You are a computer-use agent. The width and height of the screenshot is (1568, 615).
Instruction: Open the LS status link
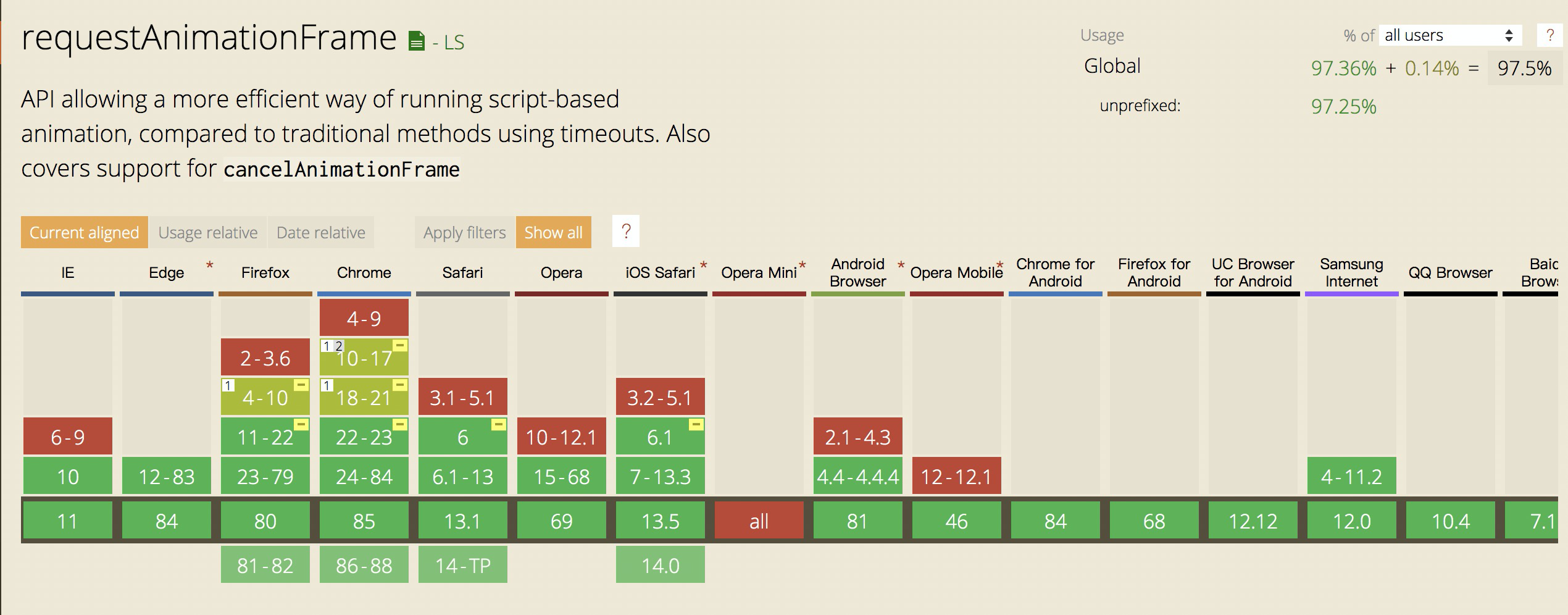454,42
